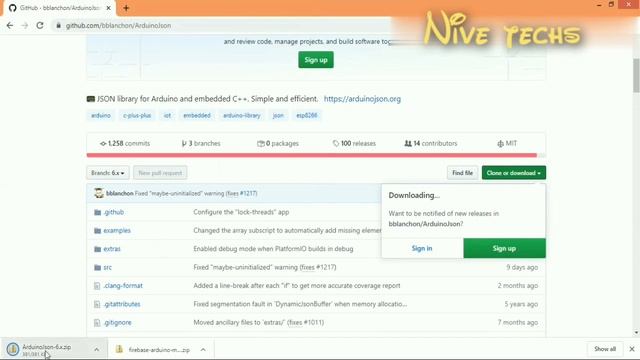Click the New pull request button
The width and height of the screenshot is (640, 360).
[160, 173]
